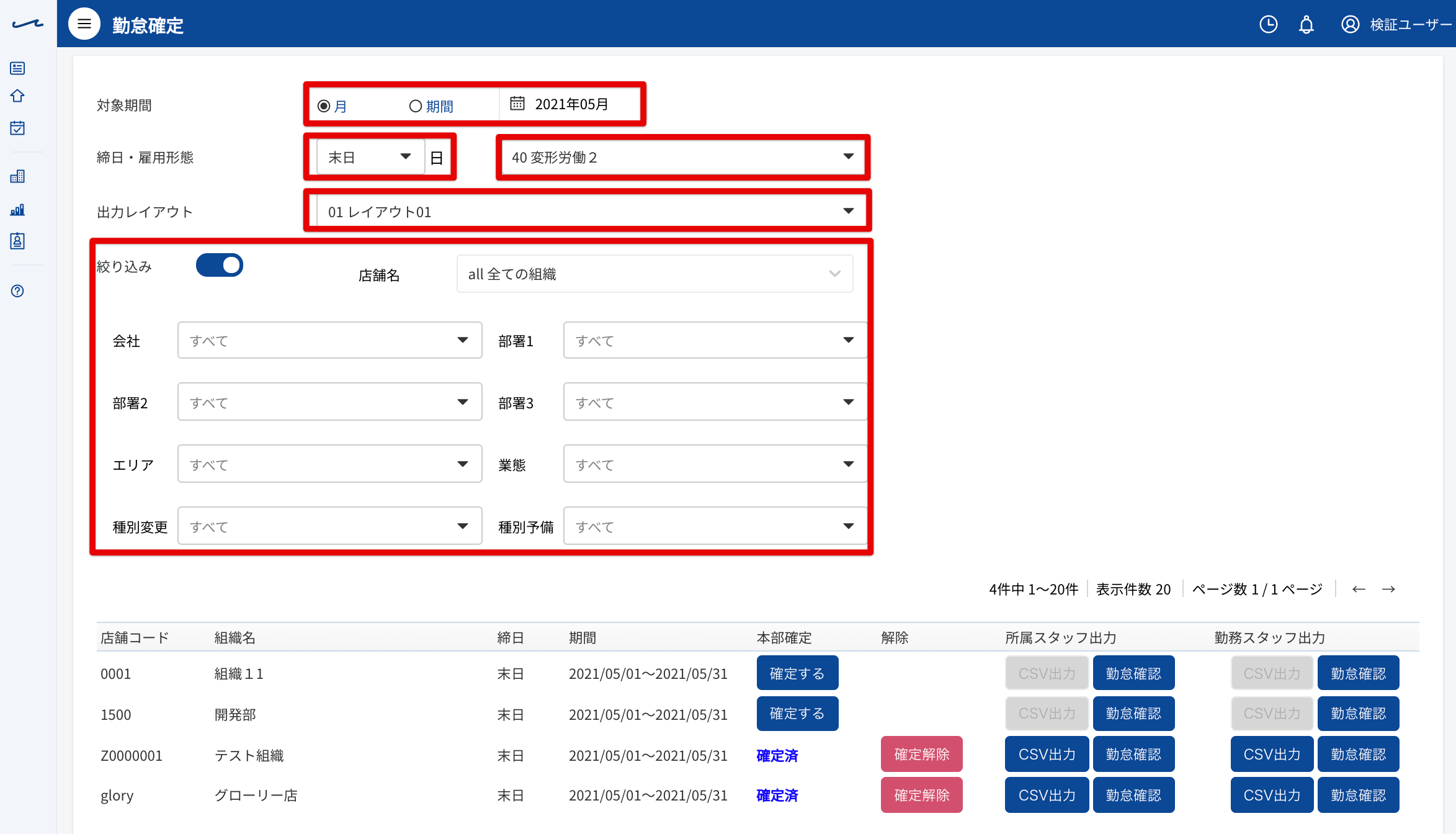Open the calendar check sidebar icon
The height and width of the screenshot is (834, 1456).
click(x=17, y=128)
